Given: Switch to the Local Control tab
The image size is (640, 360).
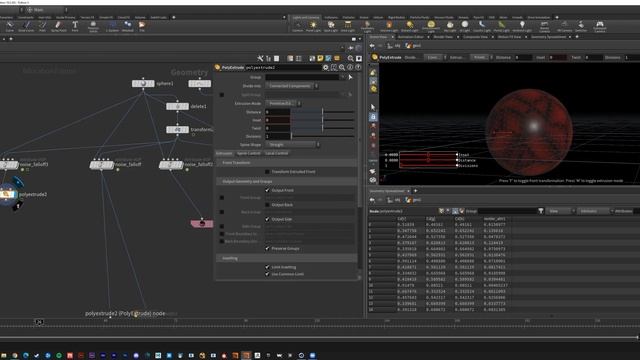Looking at the screenshot, I should coord(276,153).
